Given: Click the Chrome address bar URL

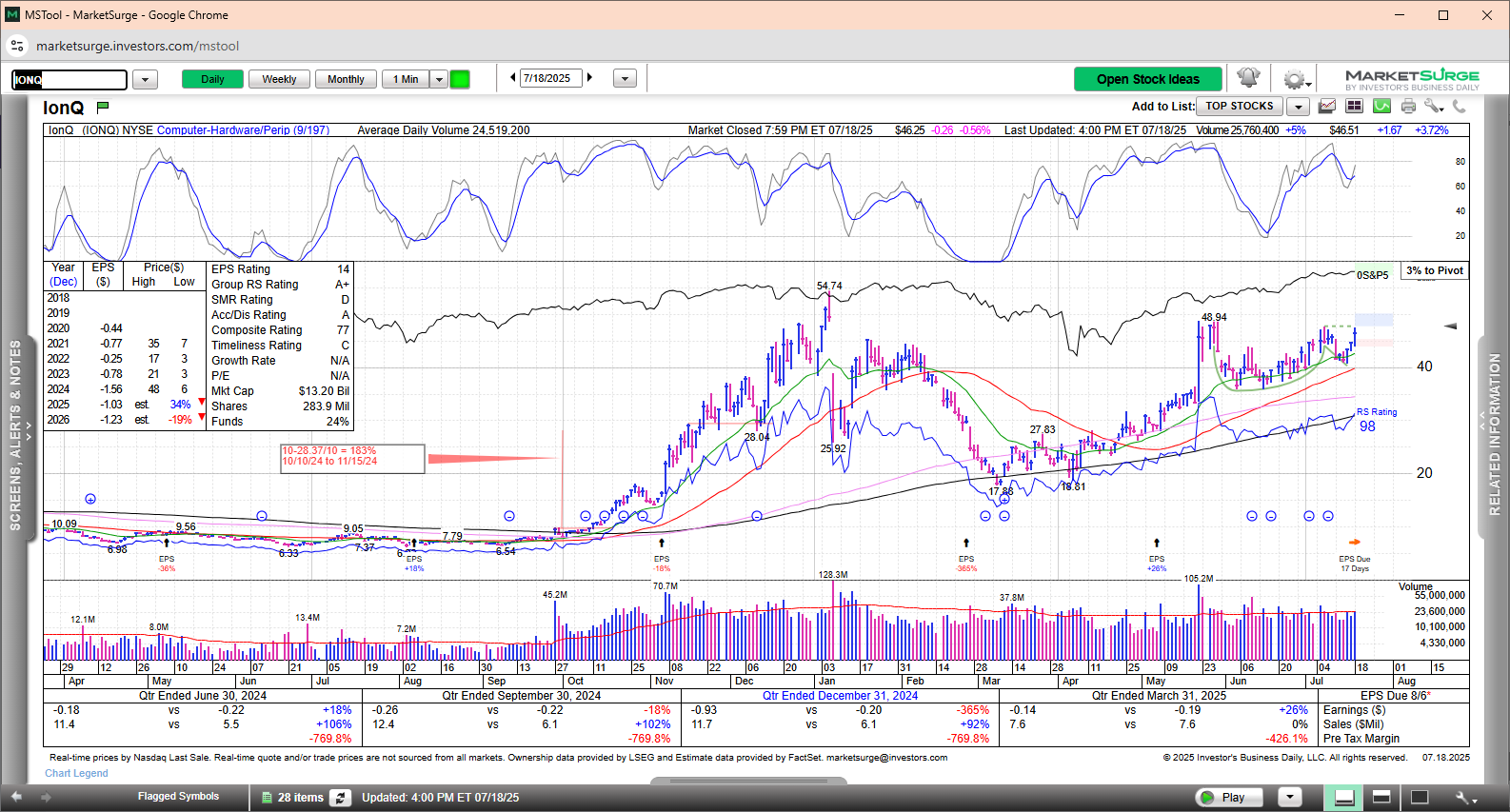Looking at the screenshot, I should coord(137,46).
